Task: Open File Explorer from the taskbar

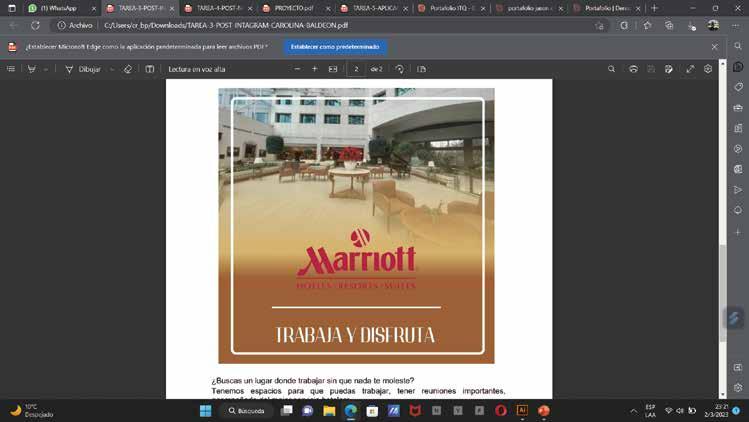Action: click(x=329, y=411)
